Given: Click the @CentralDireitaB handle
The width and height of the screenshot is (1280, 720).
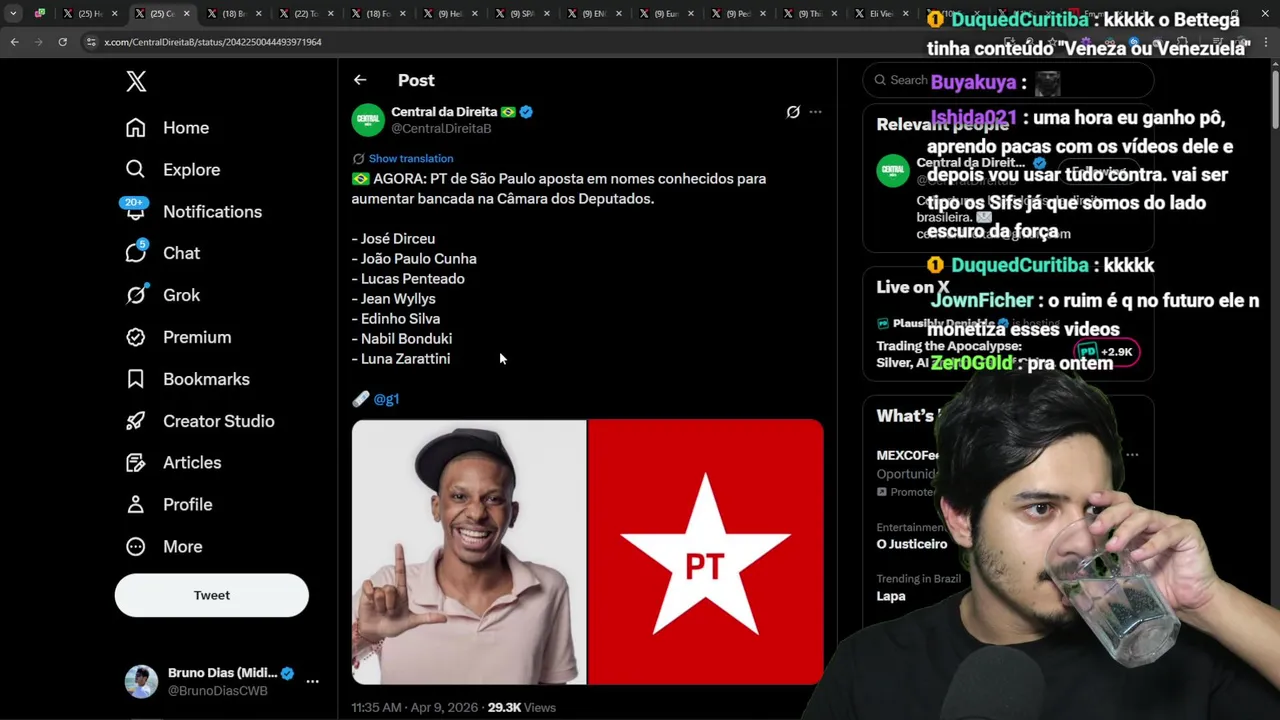Looking at the screenshot, I should (x=441, y=129).
